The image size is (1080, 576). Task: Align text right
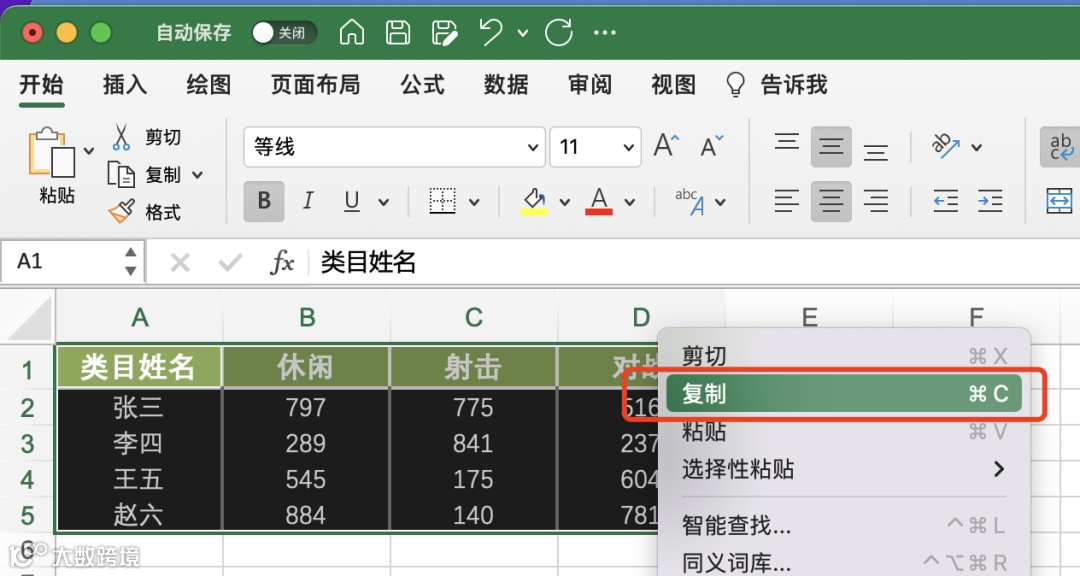pos(875,201)
